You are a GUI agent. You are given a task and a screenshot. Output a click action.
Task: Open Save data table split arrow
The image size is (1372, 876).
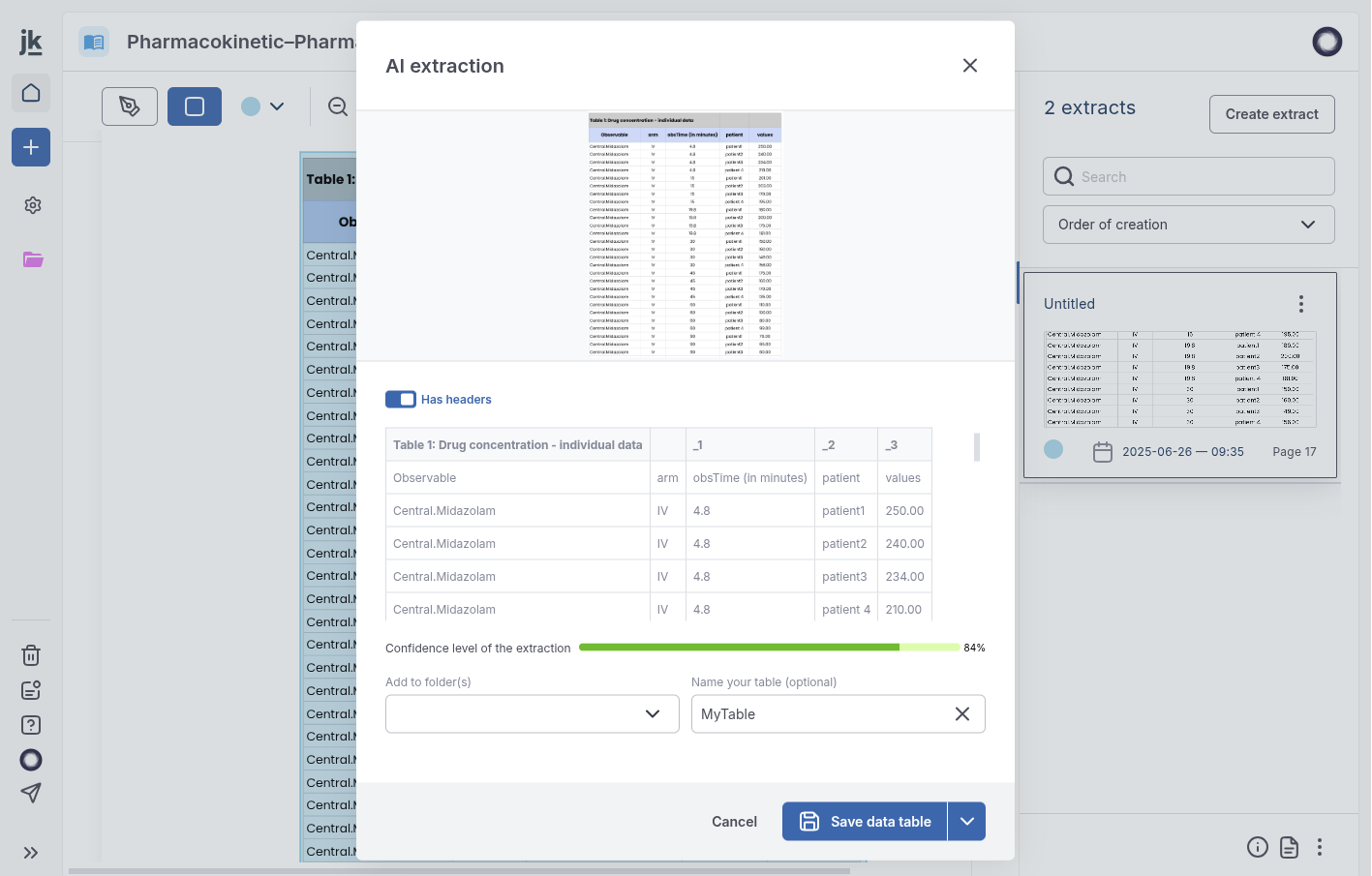click(966, 822)
